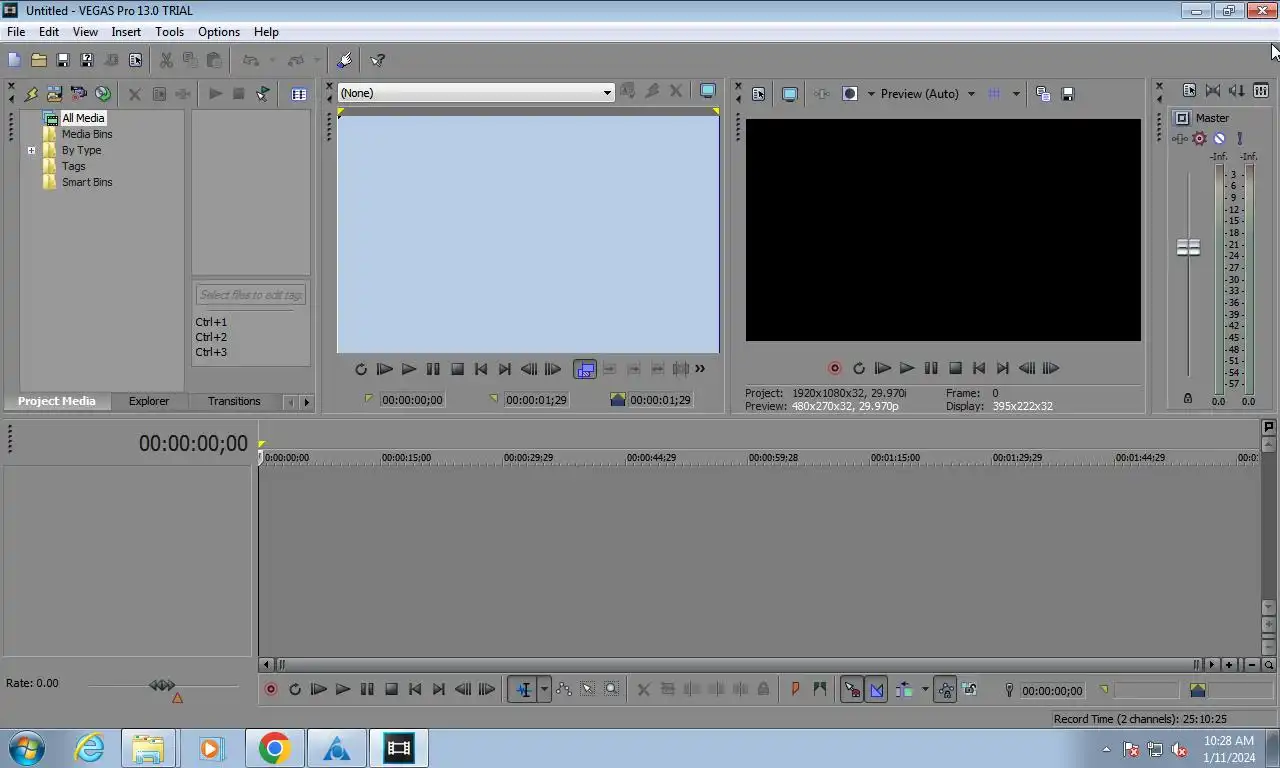The width and height of the screenshot is (1280, 768).
Task: Toggle Trimmer Enable Timeline Overwrite button
Action: 585,369
